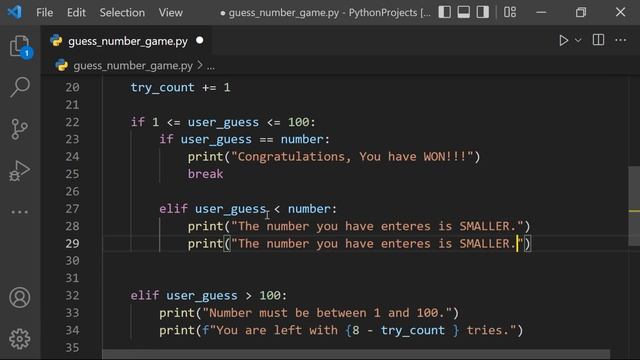The height and width of the screenshot is (360, 640).
Task: Click the breadcrumb chevron after file name
Action: click(x=200, y=65)
